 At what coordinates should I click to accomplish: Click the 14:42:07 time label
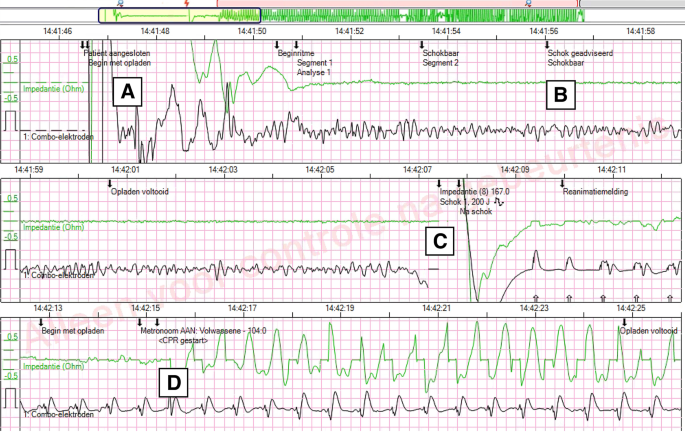tap(417, 169)
